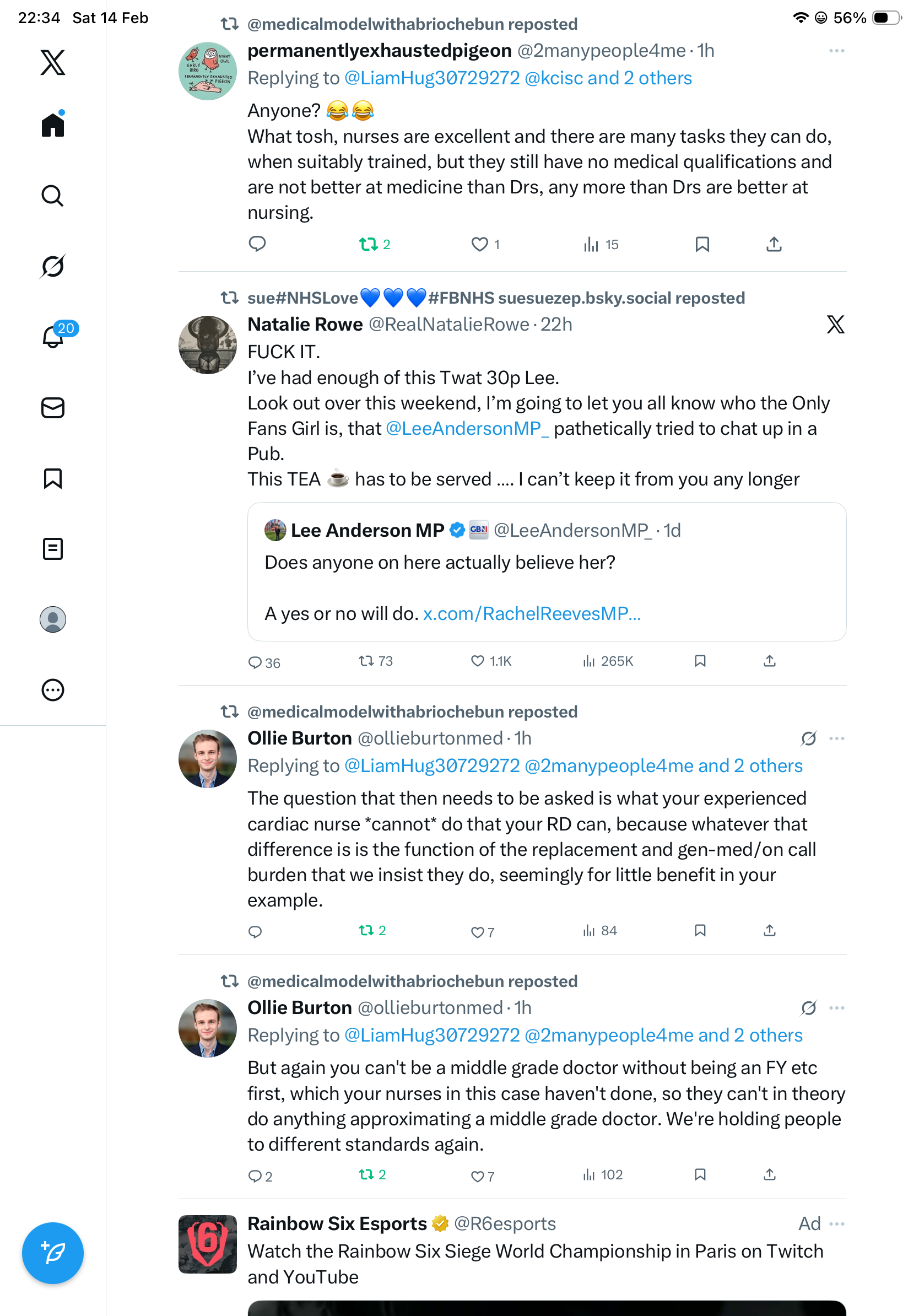Open the Grok icon in the sidebar

[x=53, y=267]
